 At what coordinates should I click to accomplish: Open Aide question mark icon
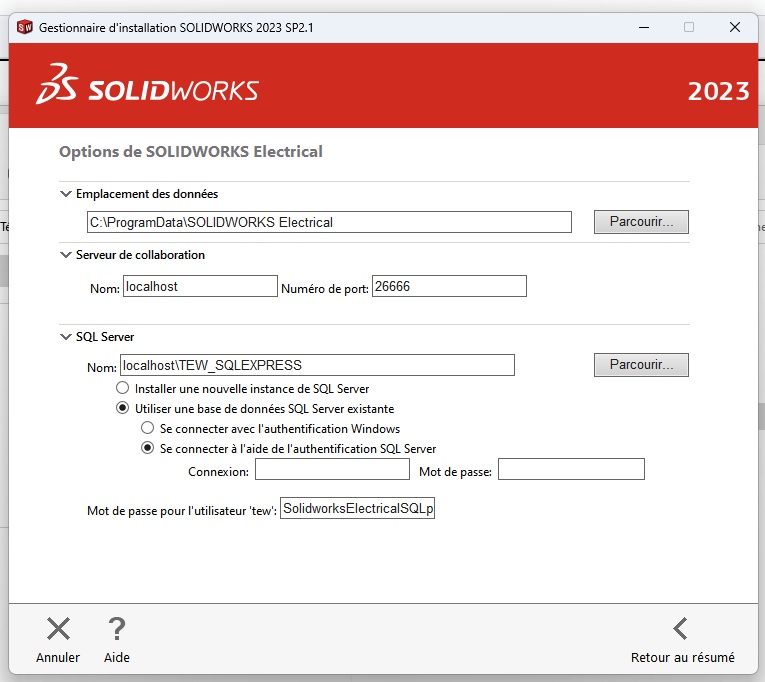coord(117,628)
